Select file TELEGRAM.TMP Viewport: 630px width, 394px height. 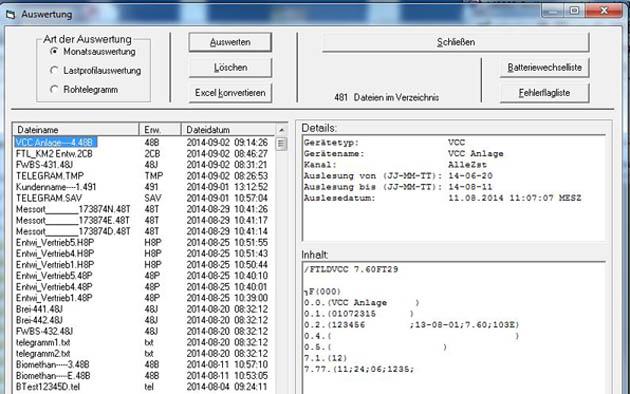coord(50,176)
